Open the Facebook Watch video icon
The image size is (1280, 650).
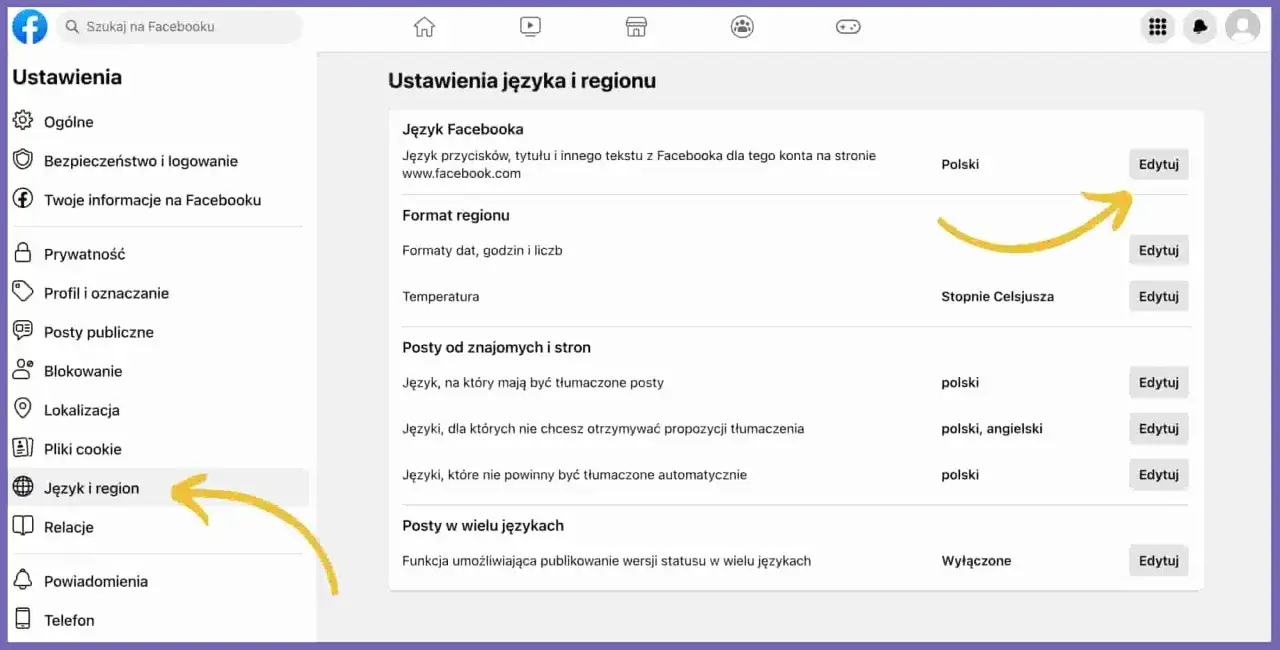(530, 27)
